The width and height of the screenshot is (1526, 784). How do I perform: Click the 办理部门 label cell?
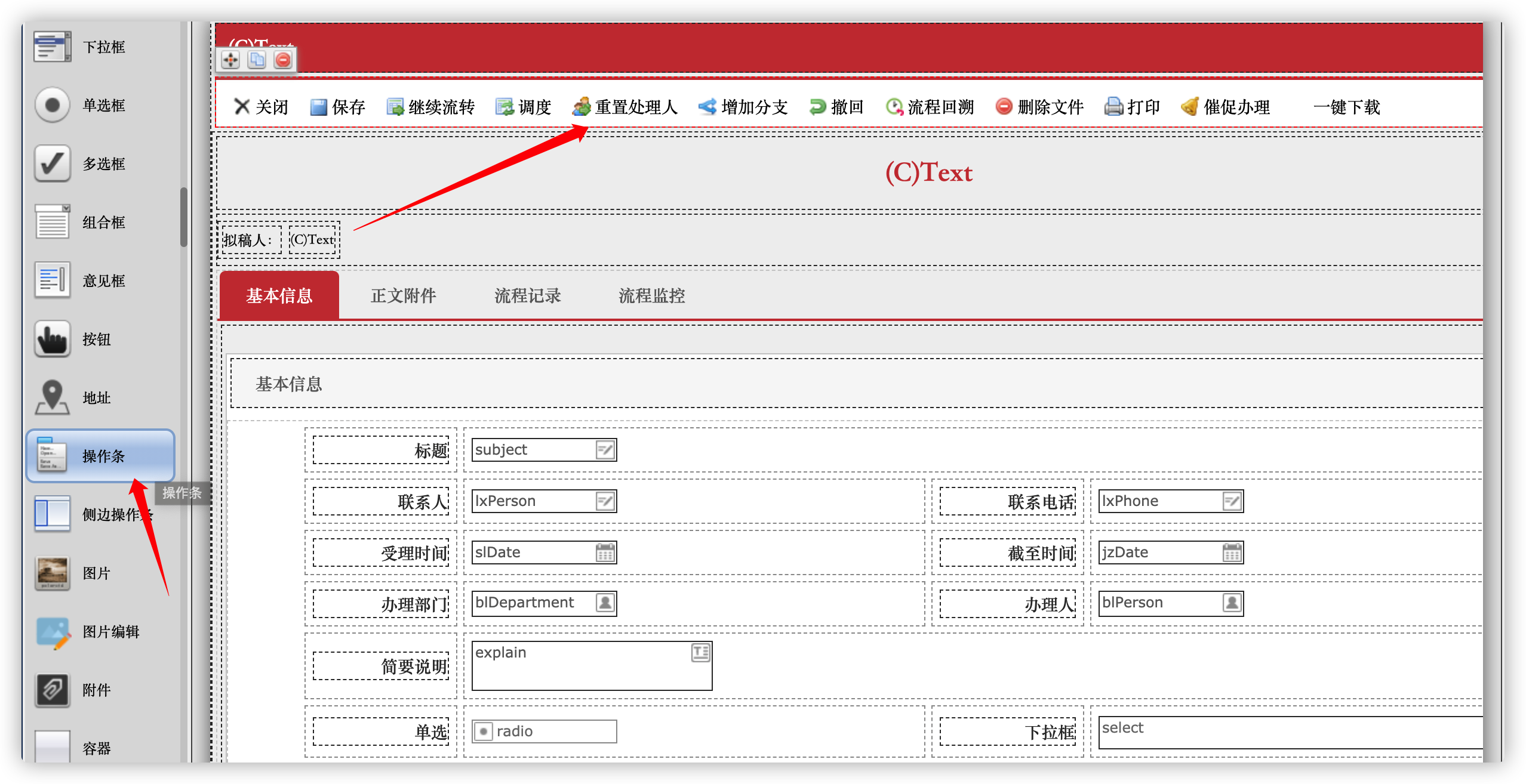coord(381,604)
